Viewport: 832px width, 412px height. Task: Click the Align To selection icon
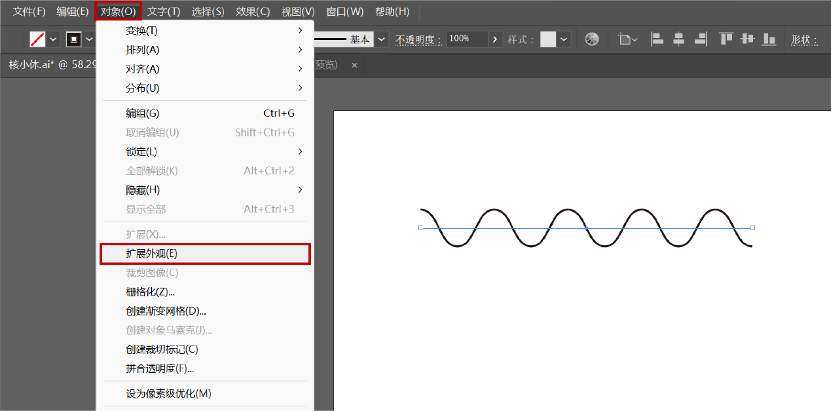(628, 39)
